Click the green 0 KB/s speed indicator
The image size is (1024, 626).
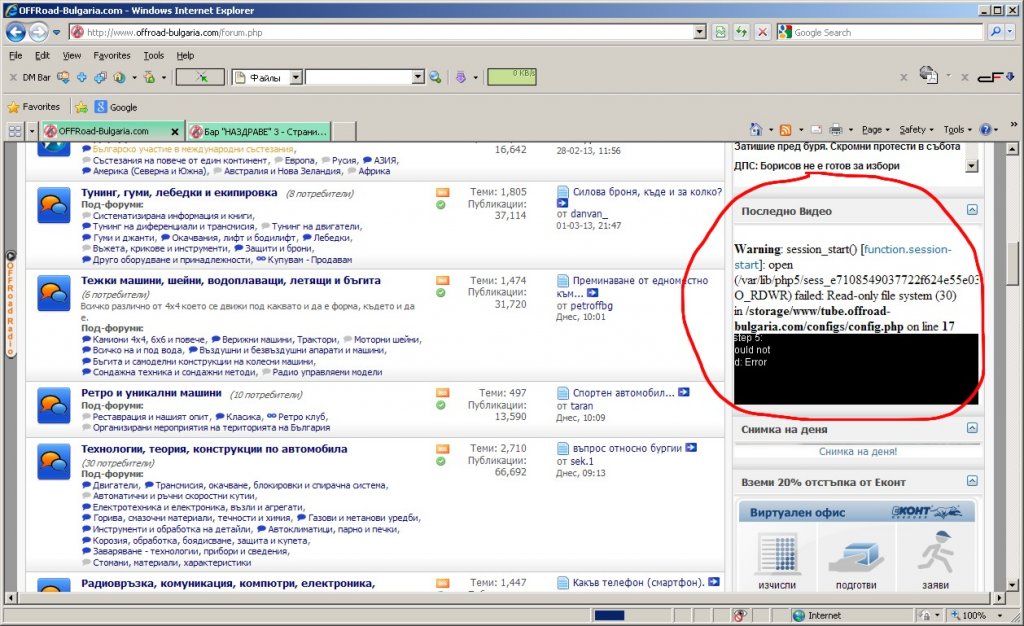point(511,77)
